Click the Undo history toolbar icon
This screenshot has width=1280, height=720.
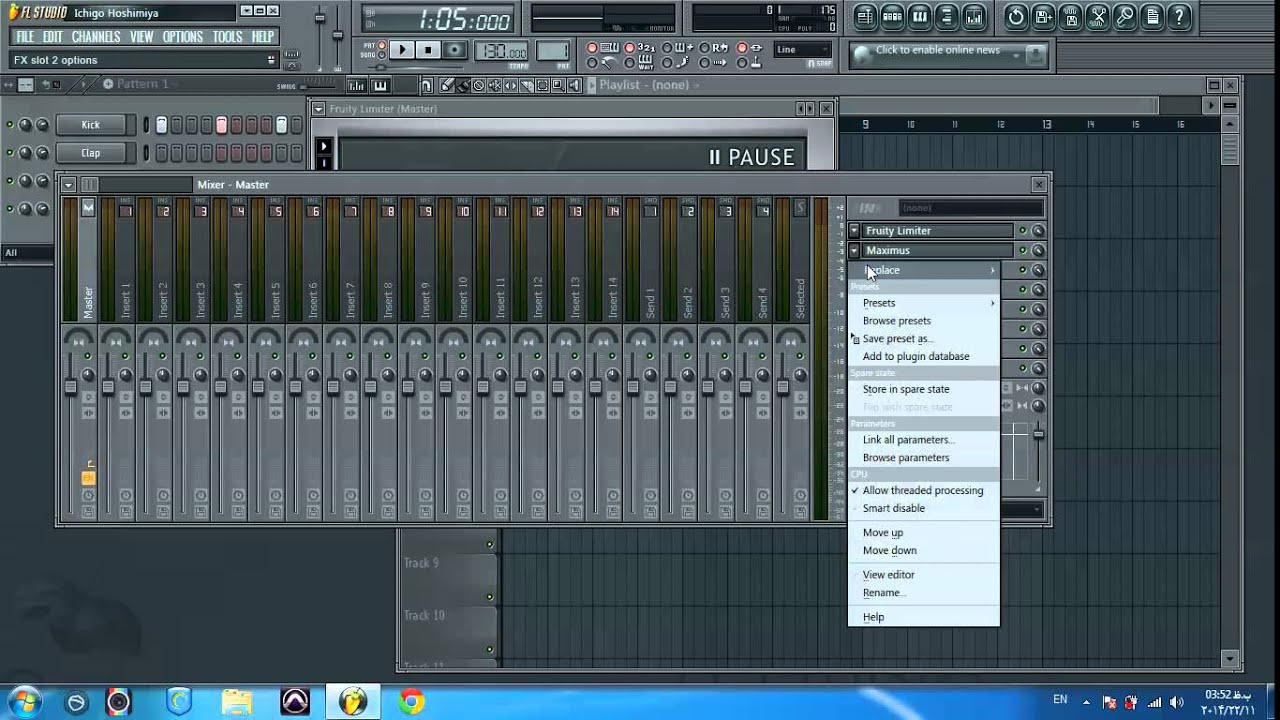point(1016,16)
